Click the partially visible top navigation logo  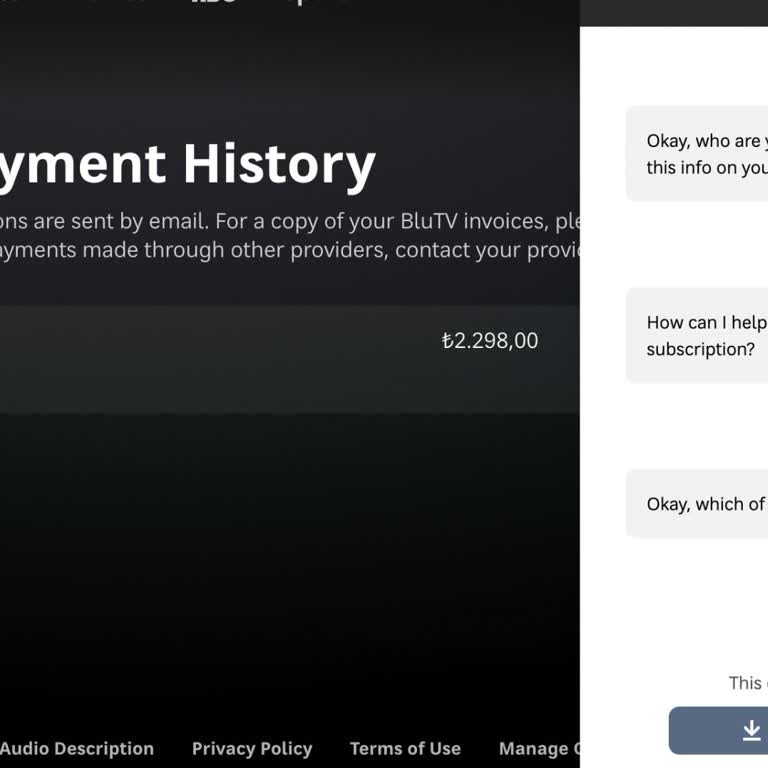[214, 3]
